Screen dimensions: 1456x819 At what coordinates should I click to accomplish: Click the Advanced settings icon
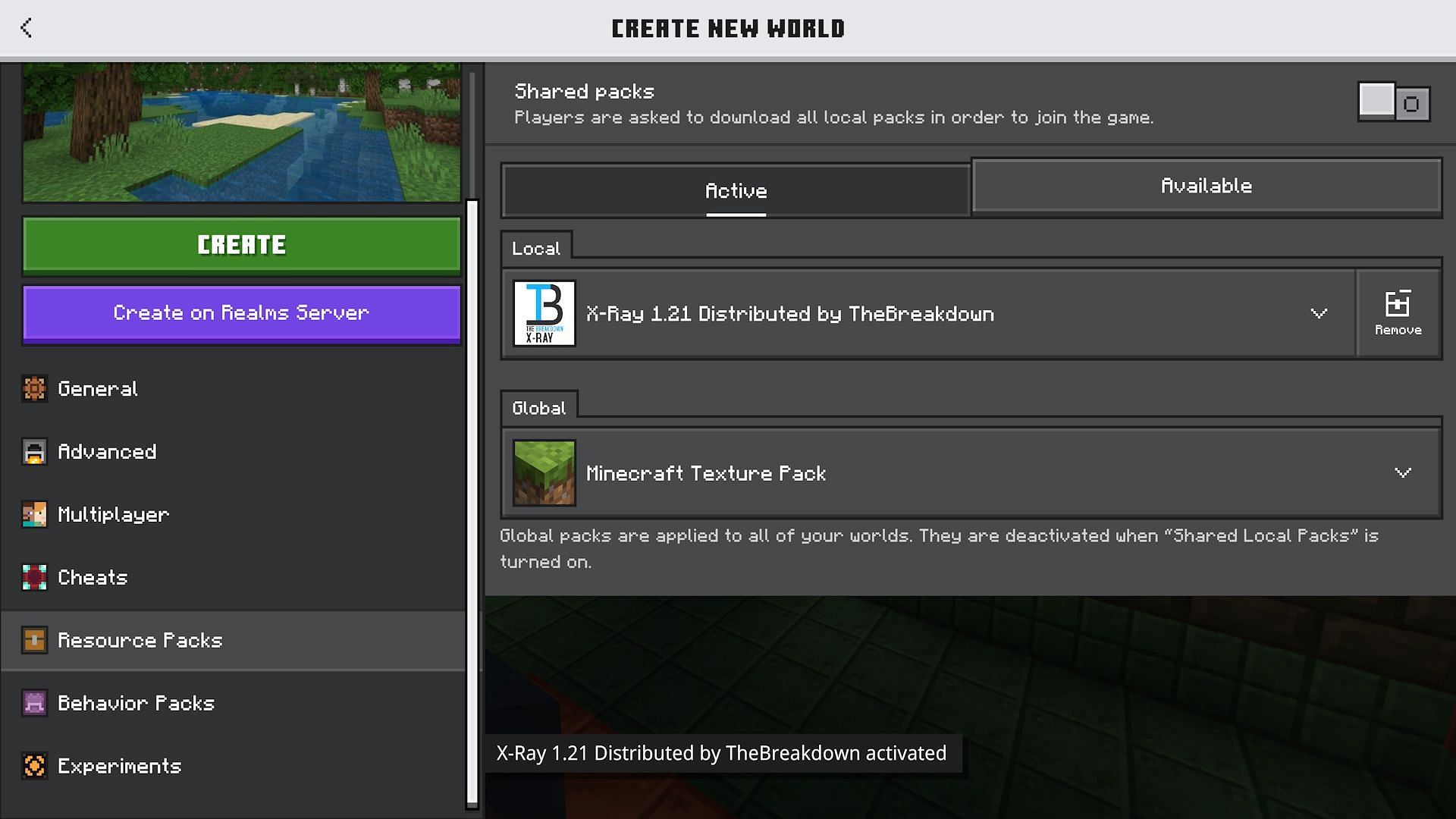coord(33,450)
